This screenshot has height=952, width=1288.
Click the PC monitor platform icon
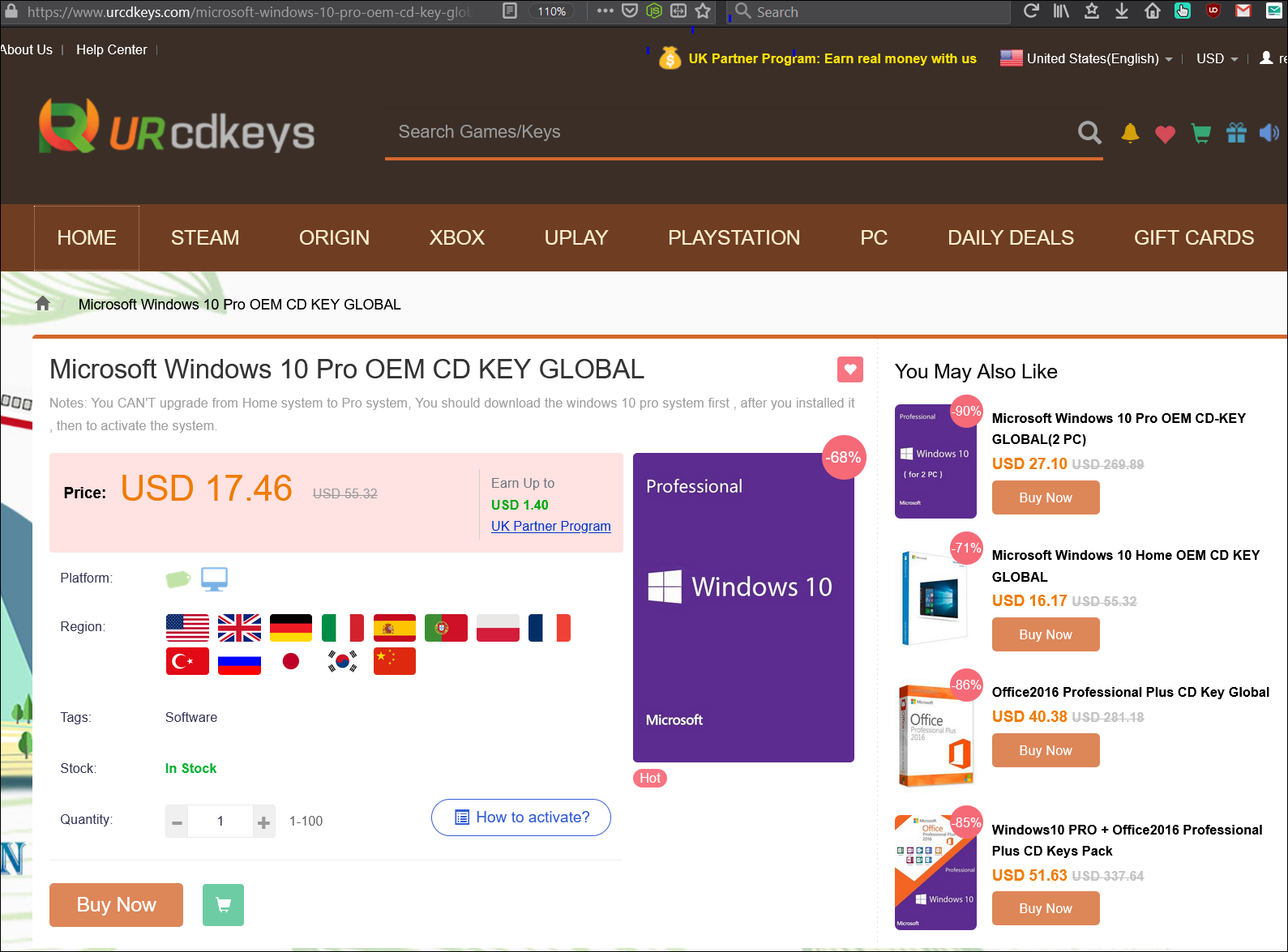click(215, 578)
